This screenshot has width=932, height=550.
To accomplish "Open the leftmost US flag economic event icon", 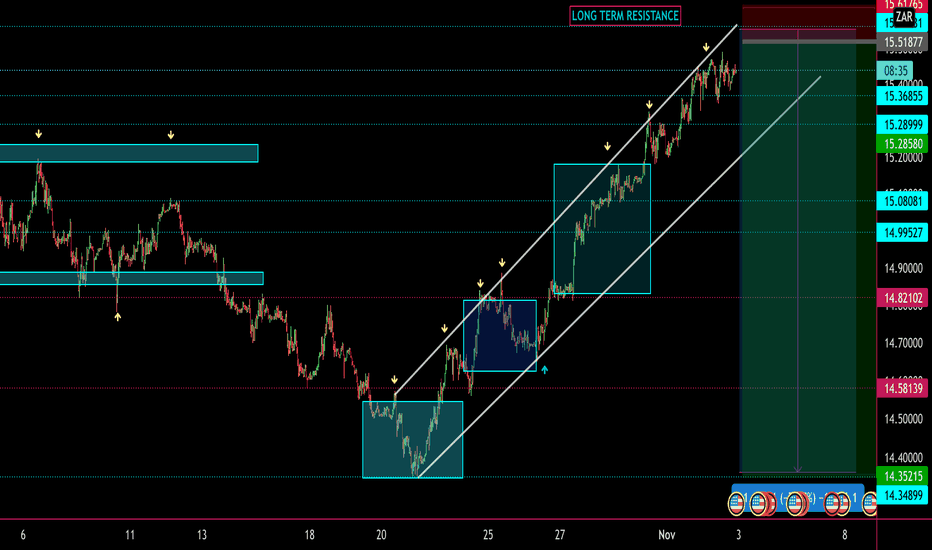I will click(x=736, y=504).
